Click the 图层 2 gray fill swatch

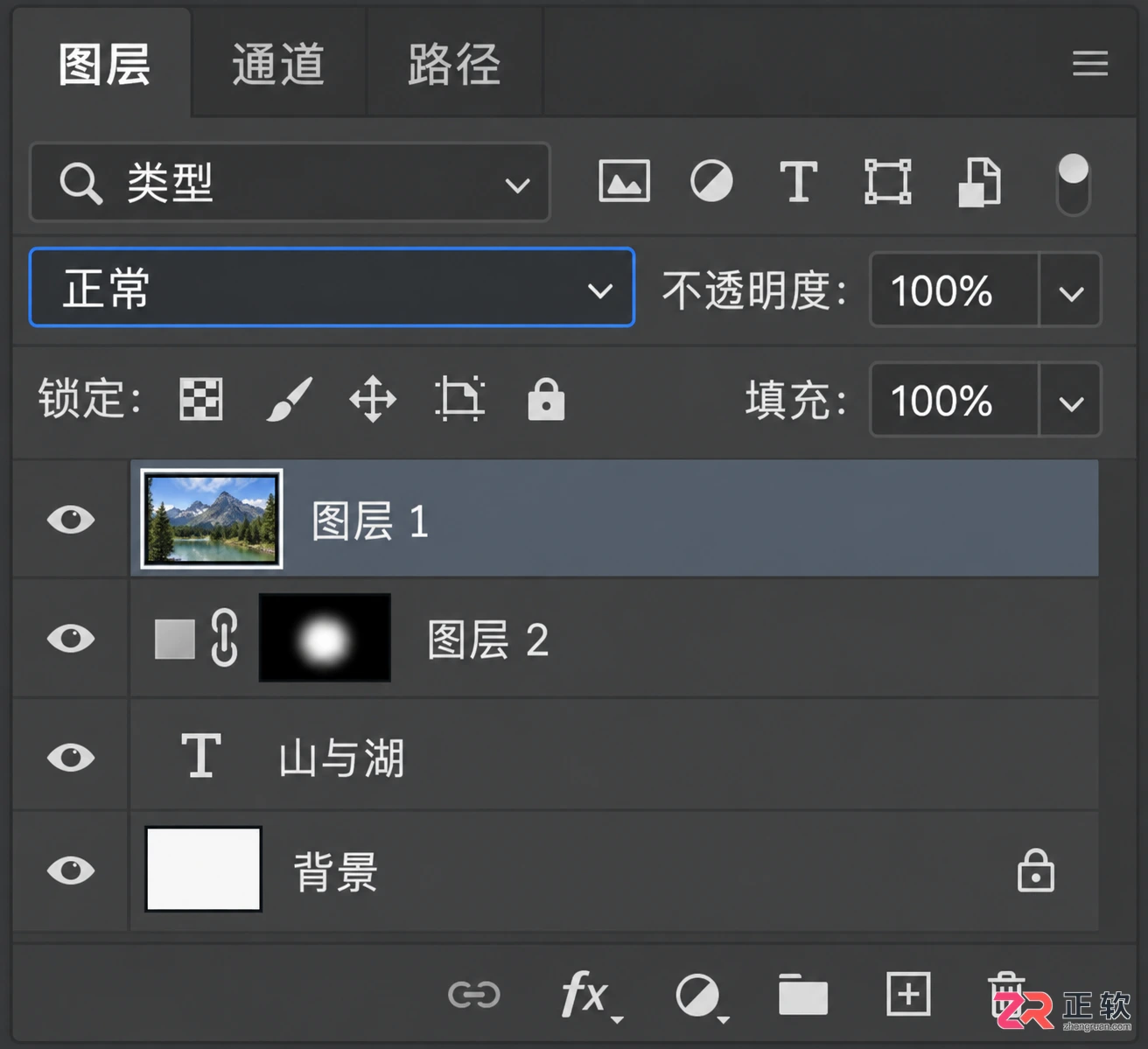coord(175,639)
